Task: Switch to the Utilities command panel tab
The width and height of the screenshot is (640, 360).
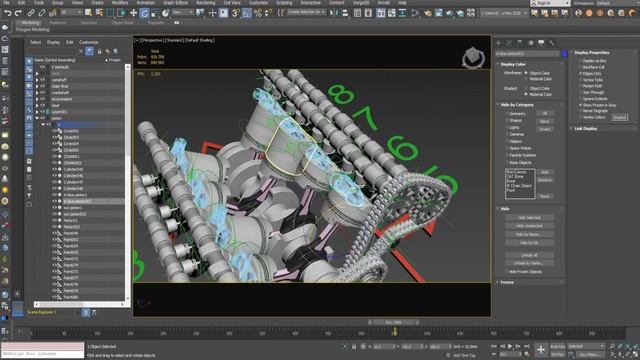Action: coord(552,43)
